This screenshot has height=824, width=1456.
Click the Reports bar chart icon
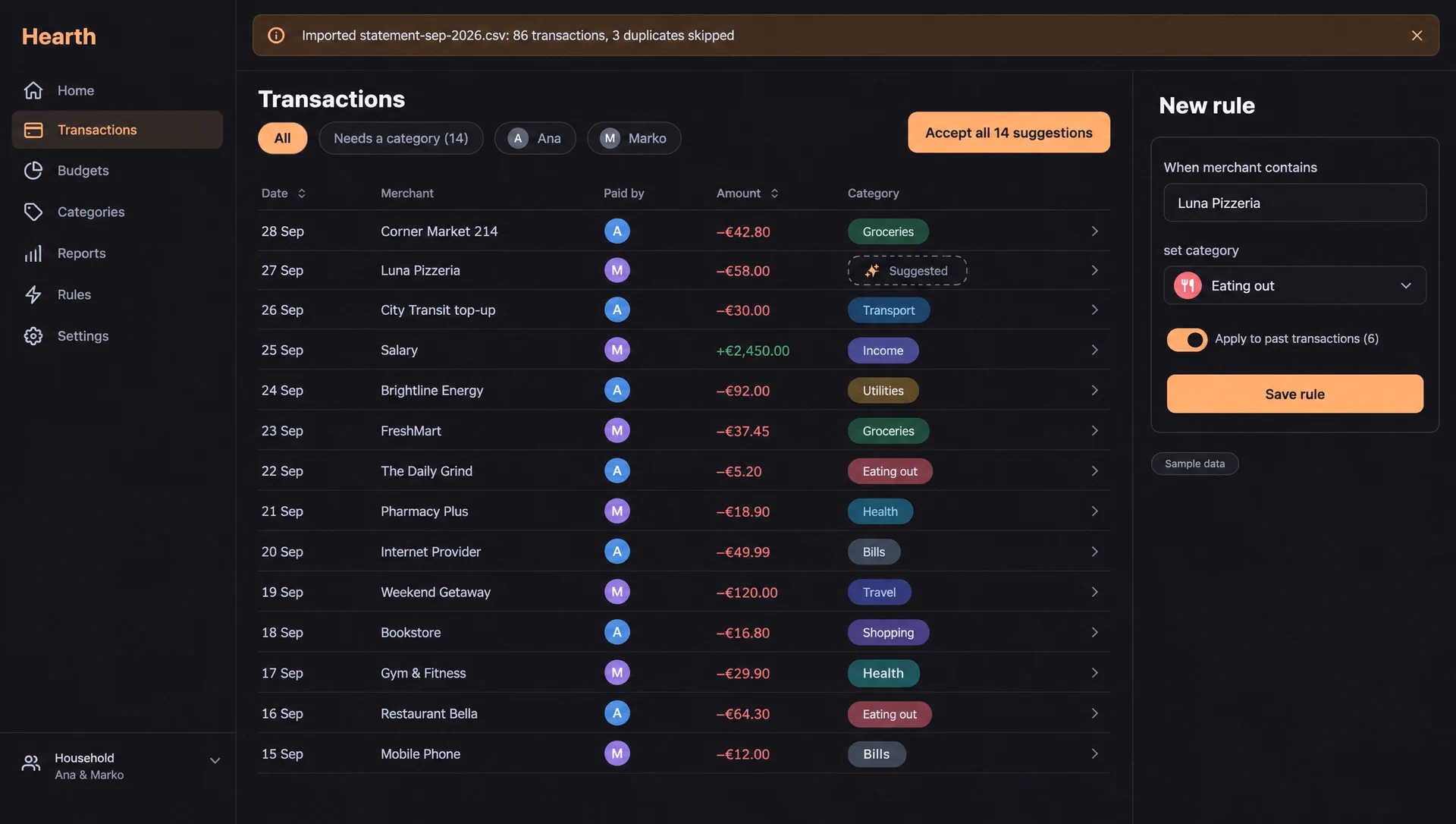(33, 253)
